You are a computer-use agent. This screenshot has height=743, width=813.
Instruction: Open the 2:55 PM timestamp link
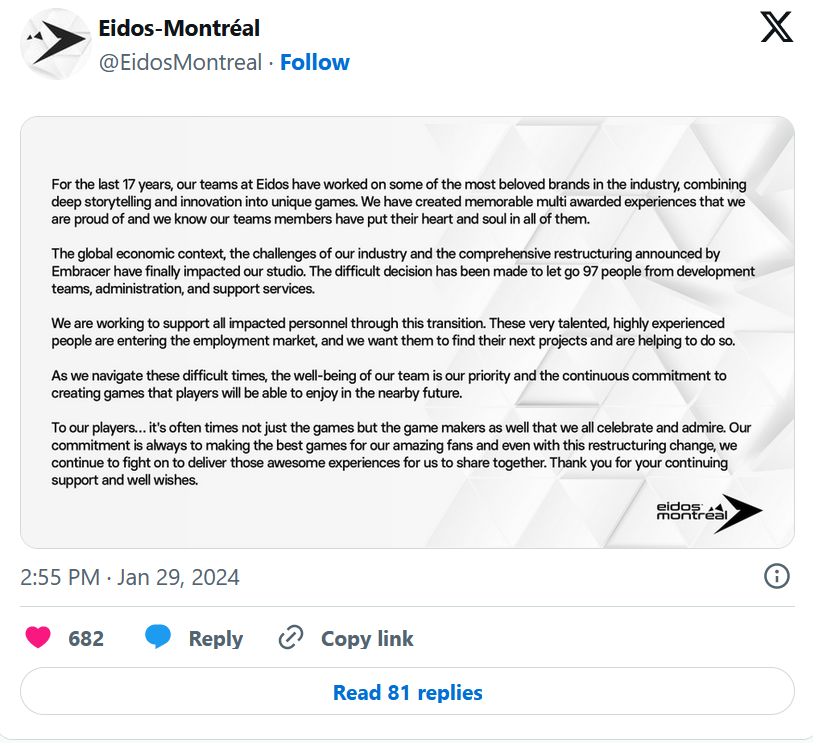[60, 577]
